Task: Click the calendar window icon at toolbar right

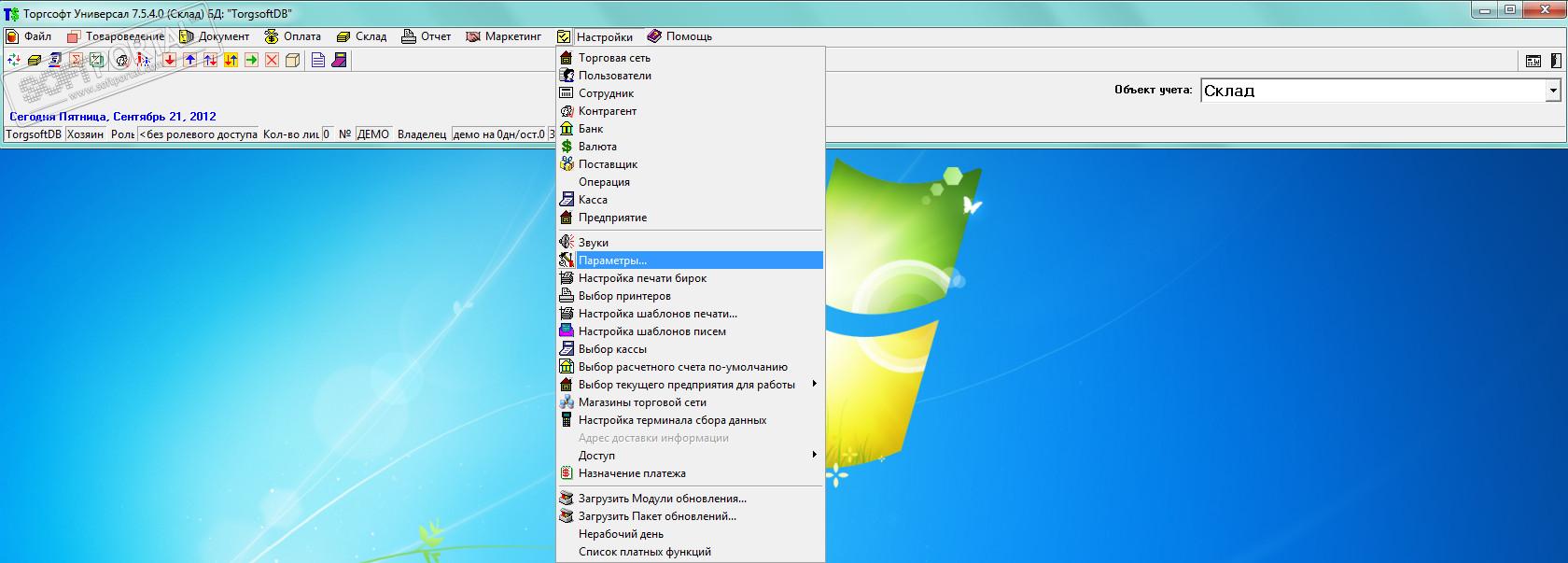Action: coord(1533,61)
